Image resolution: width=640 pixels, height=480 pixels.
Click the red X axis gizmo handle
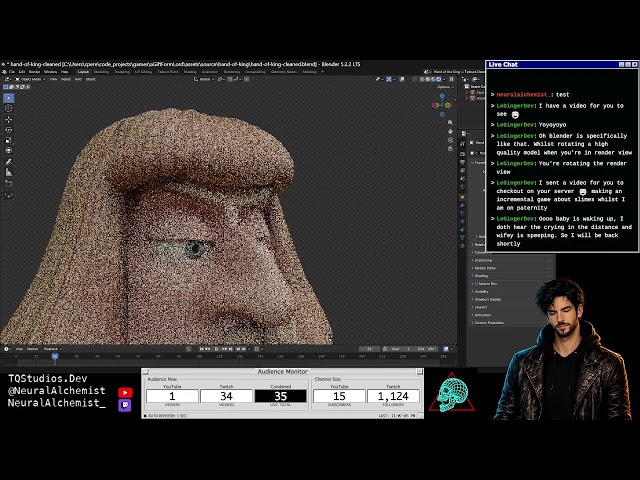435,105
